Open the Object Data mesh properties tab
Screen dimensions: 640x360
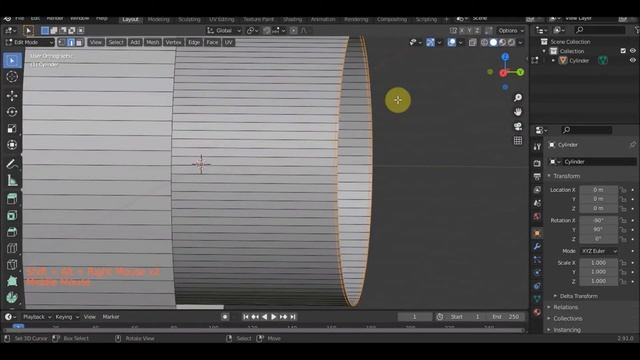coord(537,299)
